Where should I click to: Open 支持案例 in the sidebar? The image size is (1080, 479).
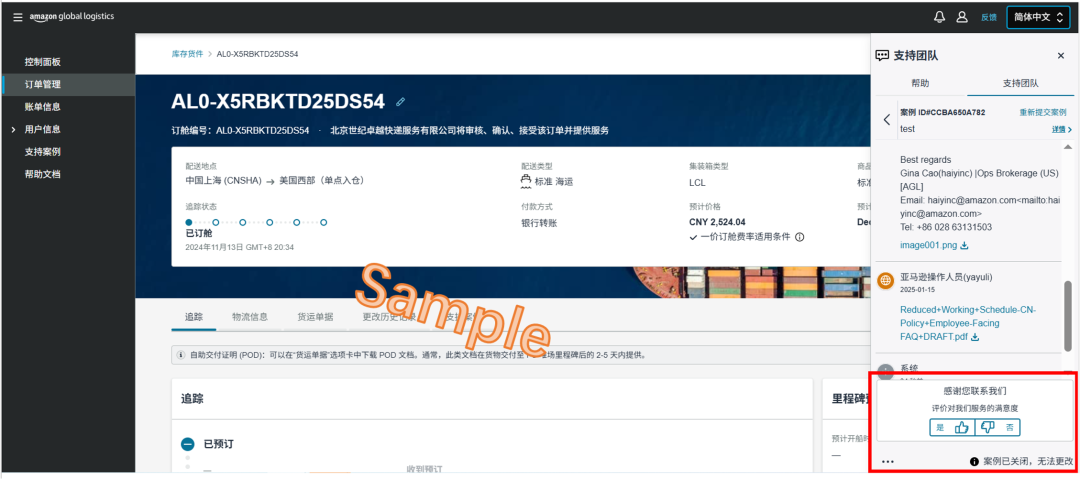coord(43,152)
